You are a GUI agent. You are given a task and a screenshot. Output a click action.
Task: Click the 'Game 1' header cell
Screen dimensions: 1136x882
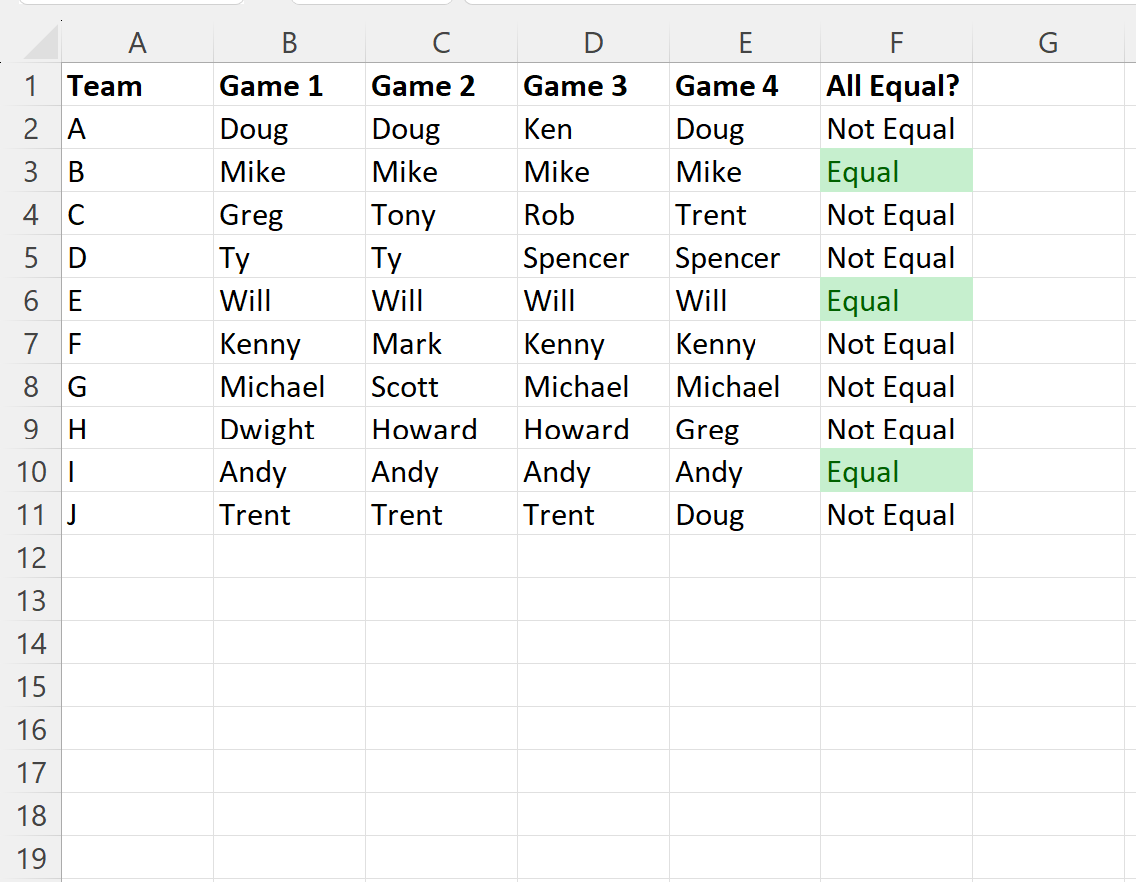pyautogui.click(x=289, y=86)
